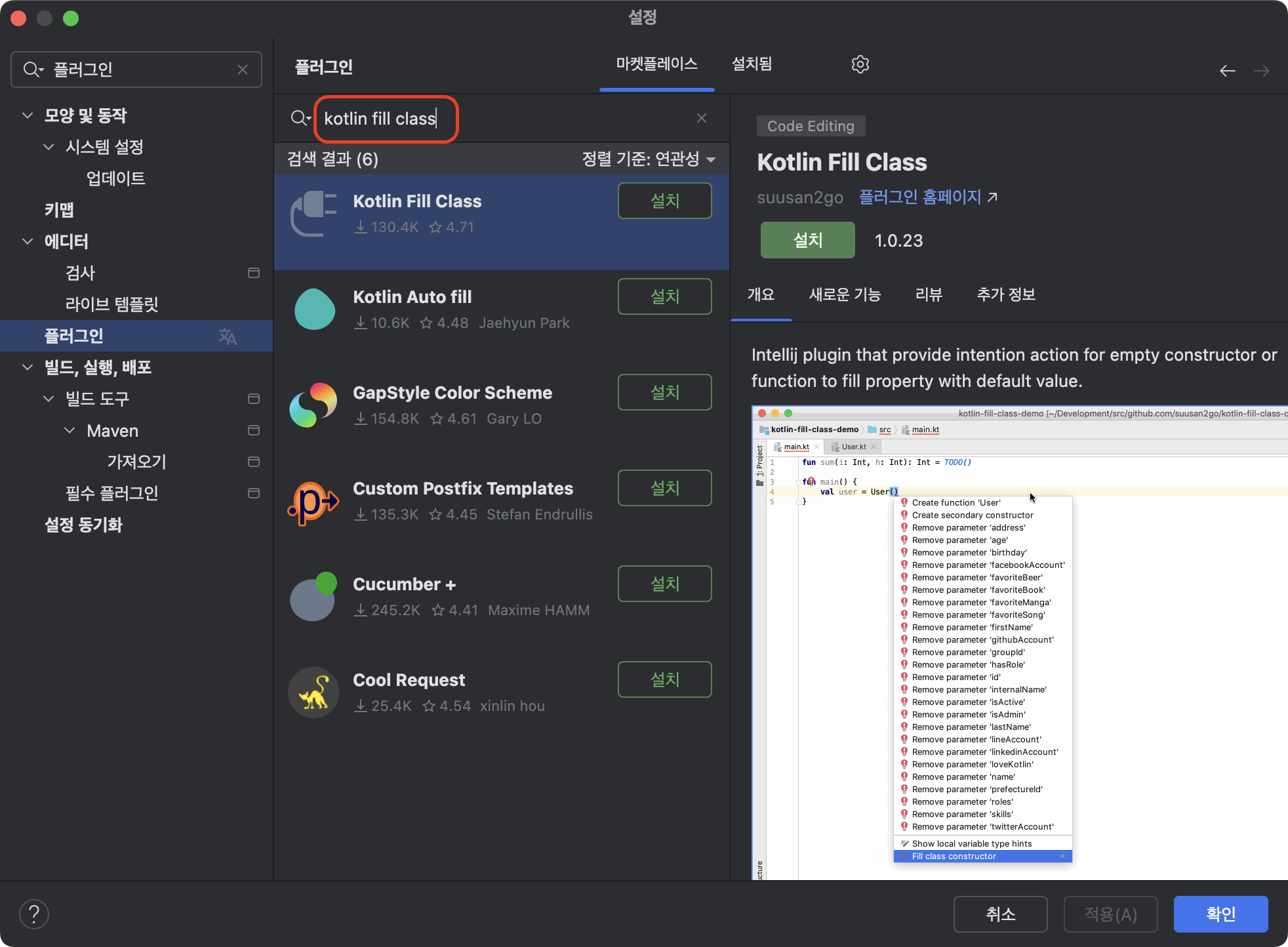Focus the settings sidebar search field
Image resolution: width=1288 pixels, height=947 pixels.
coord(136,70)
